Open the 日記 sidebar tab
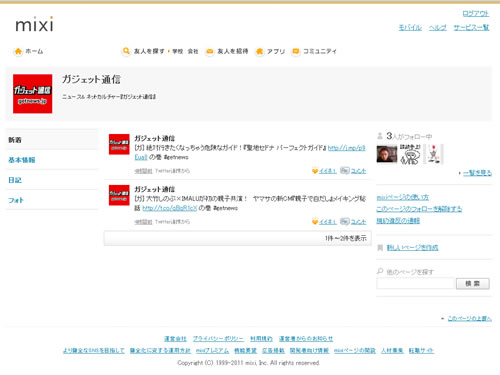The image size is (500, 375). (x=52, y=180)
